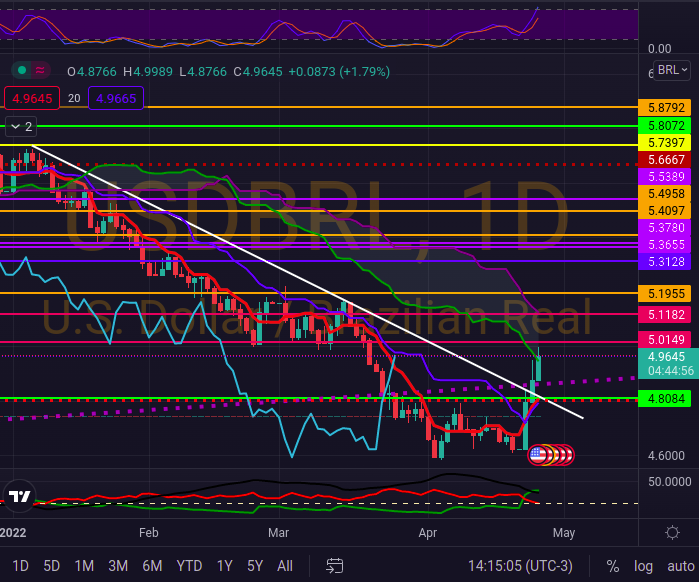The image size is (699, 582).
Task: Click the green 4.8084 price level label
Action: 665,399
